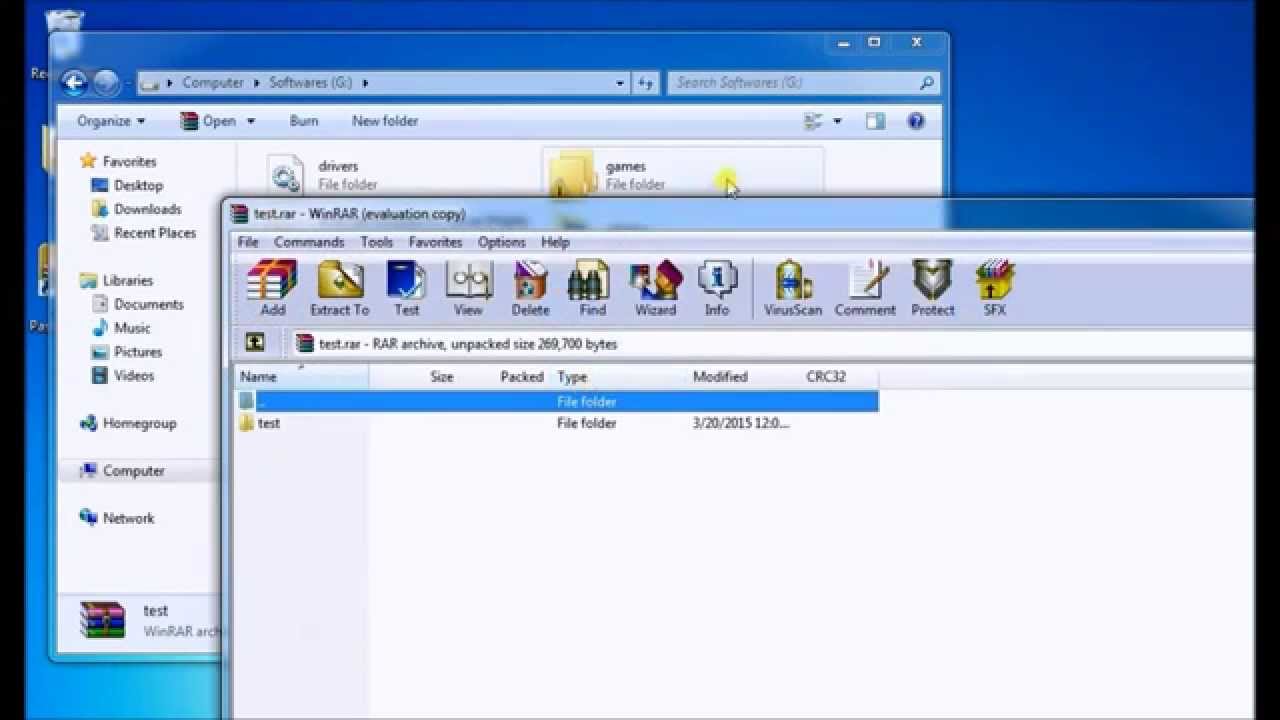Open Pictures library in navigation pane
The width and height of the screenshot is (1280, 720).
126,352
